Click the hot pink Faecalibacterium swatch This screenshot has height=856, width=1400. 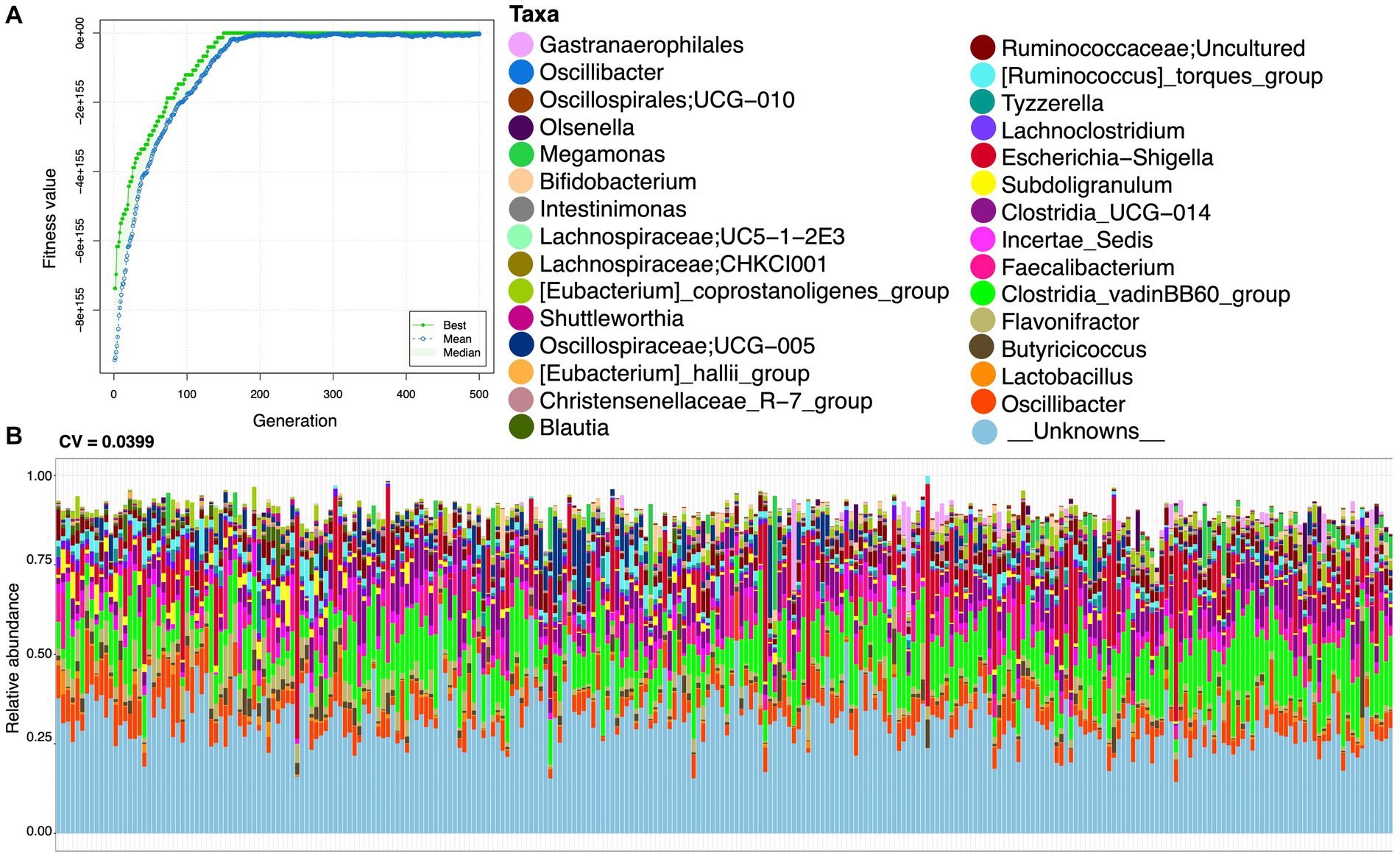click(x=983, y=266)
